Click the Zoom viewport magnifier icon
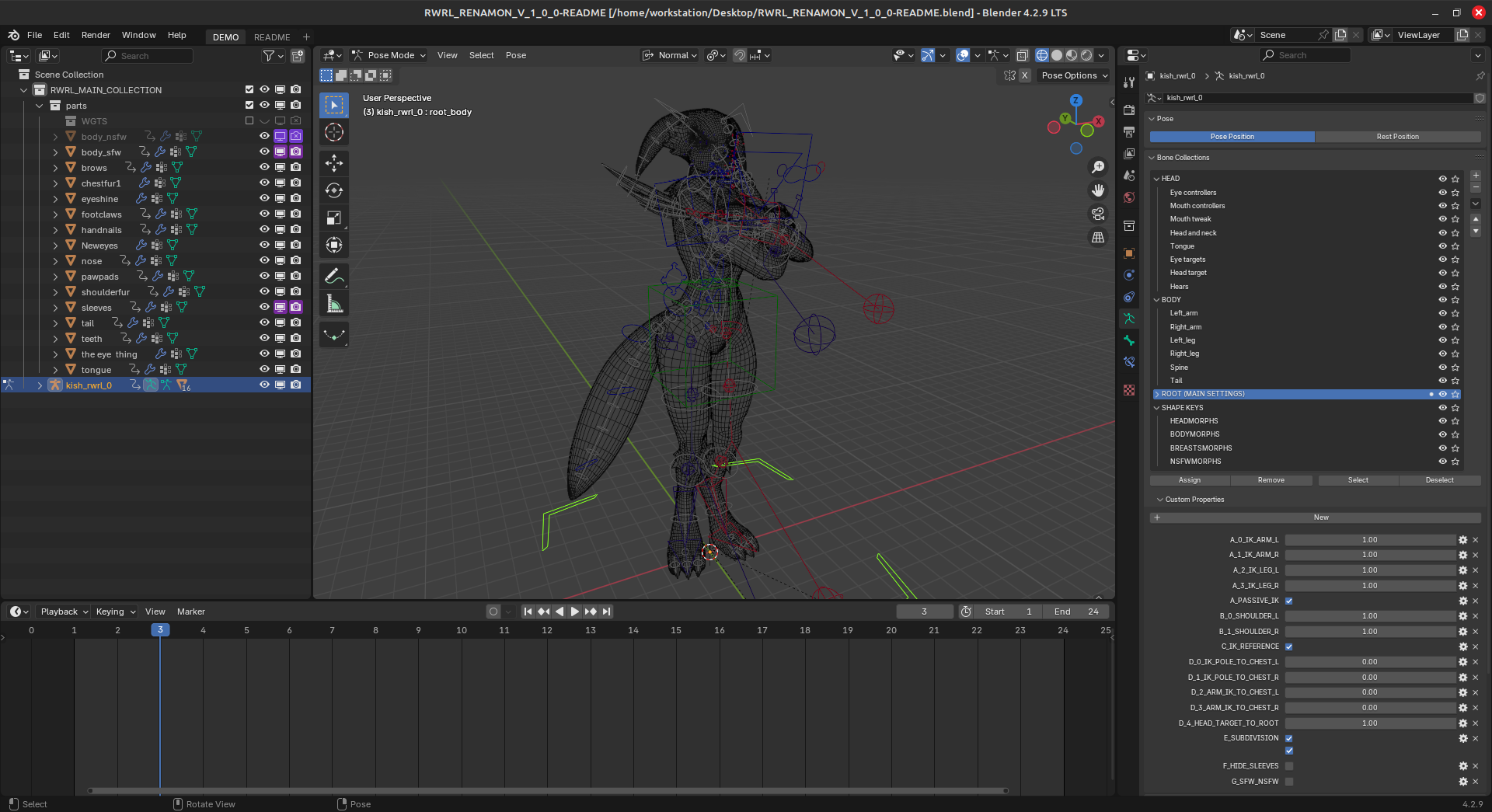The height and width of the screenshot is (812, 1492). (x=1098, y=167)
